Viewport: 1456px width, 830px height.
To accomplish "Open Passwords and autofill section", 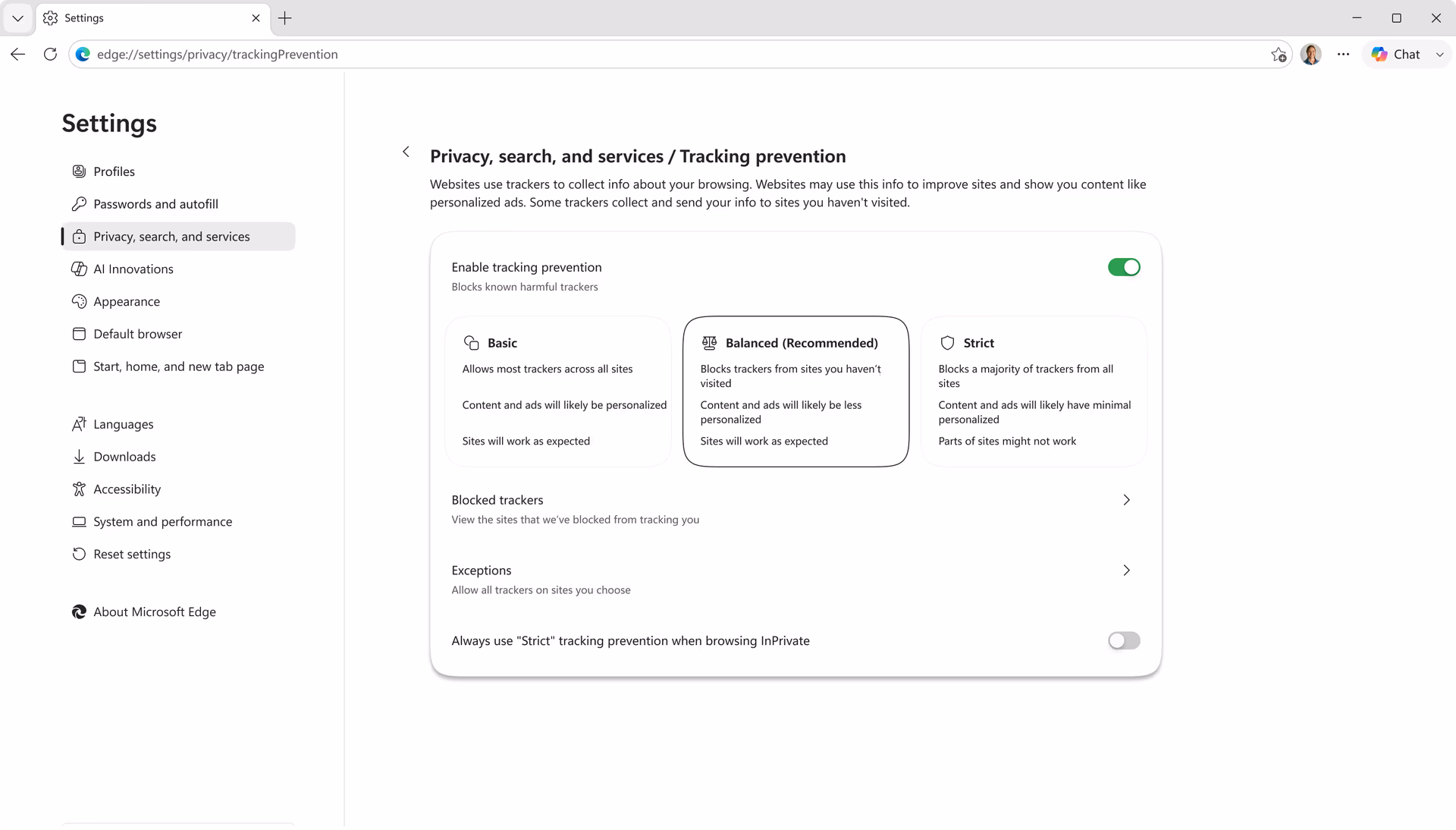I will (179, 204).
